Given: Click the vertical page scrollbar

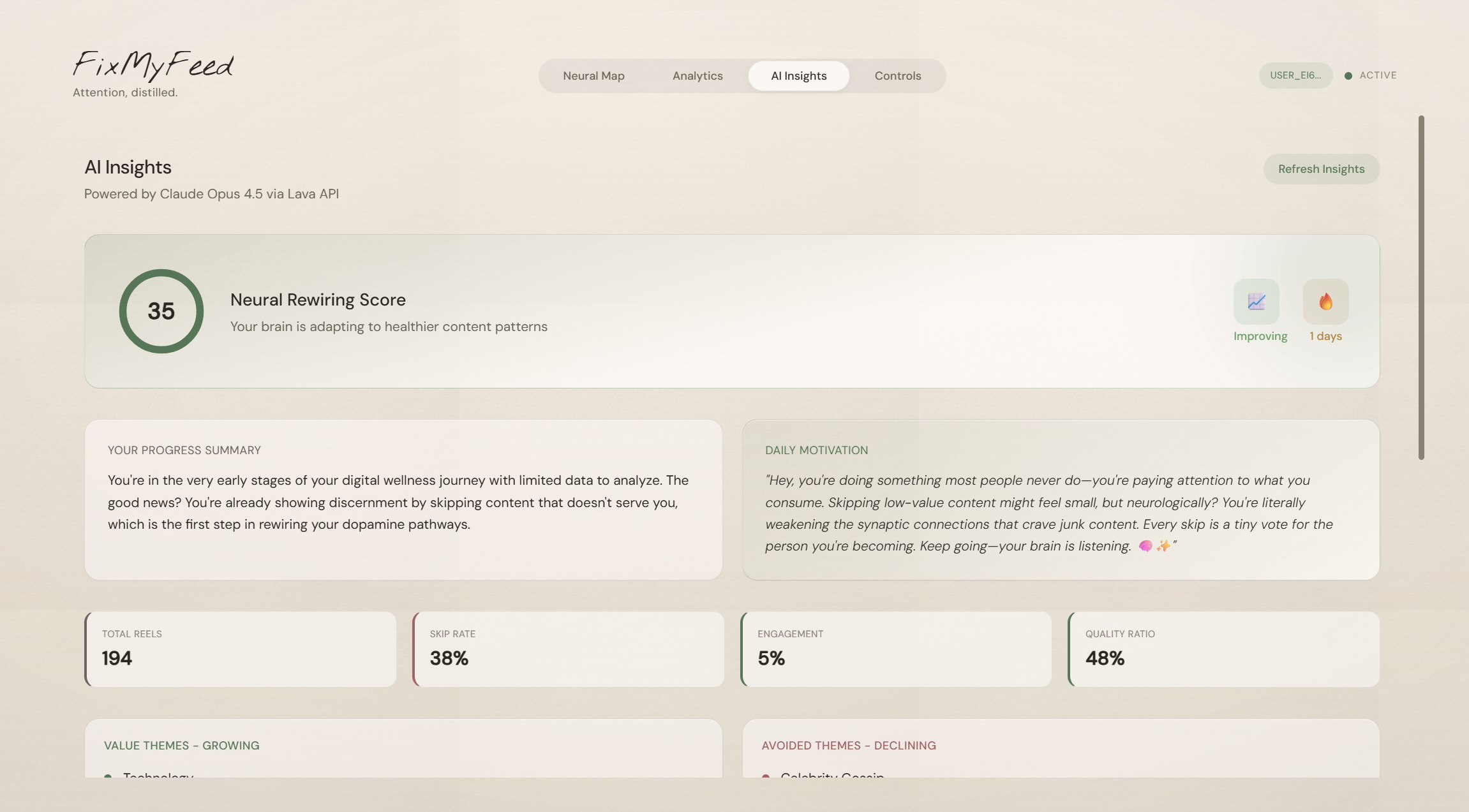Looking at the screenshot, I should coord(1421,287).
